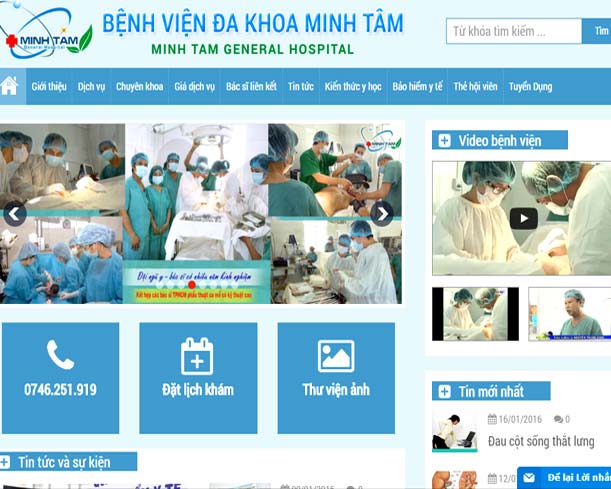The image size is (611, 489).
Task: Click the 0746.251.919 phone number
Action: (x=60, y=390)
